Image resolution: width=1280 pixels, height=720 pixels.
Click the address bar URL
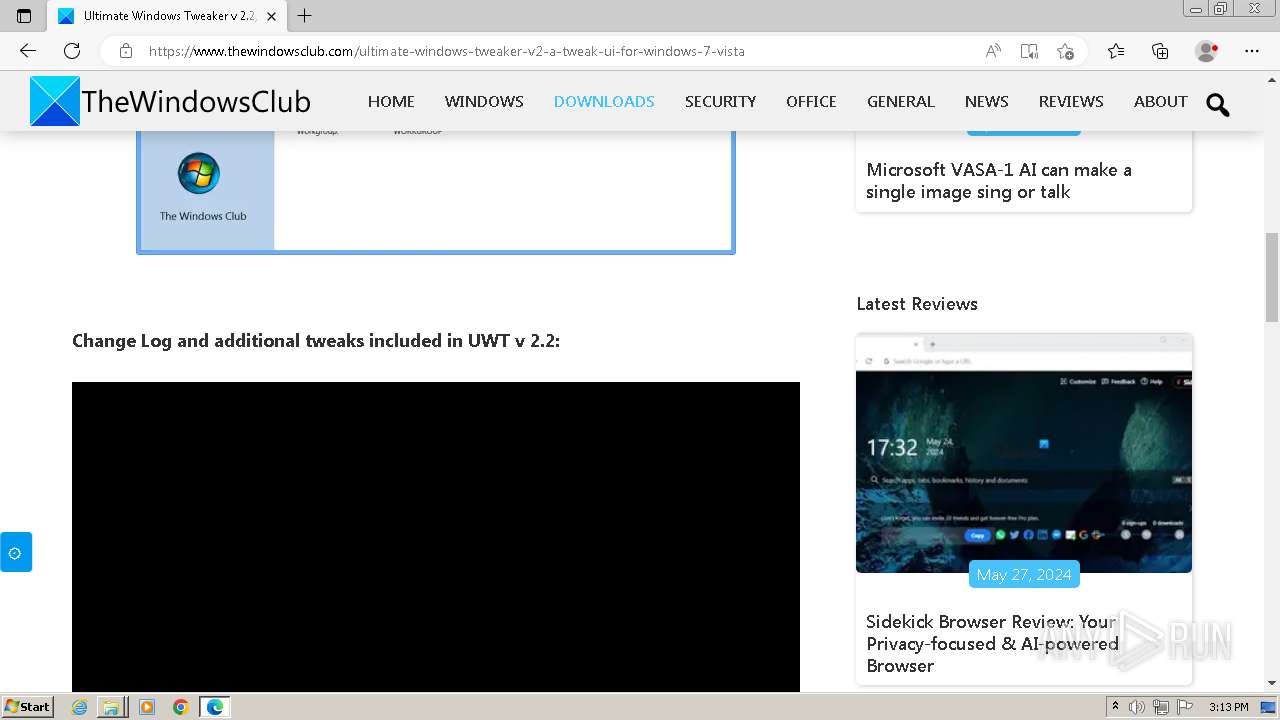tap(446, 51)
